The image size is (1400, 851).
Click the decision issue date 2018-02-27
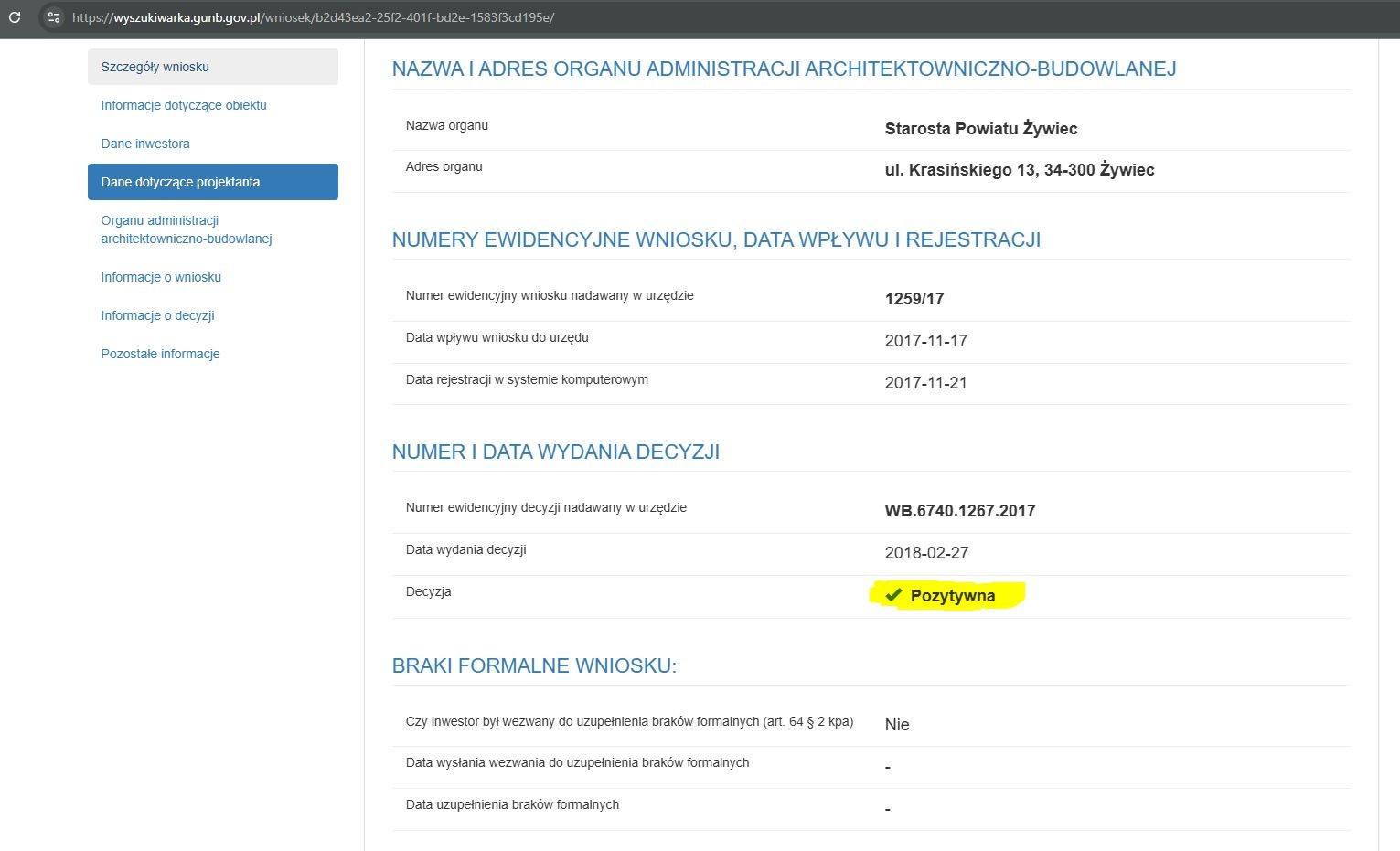(x=926, y=553)
